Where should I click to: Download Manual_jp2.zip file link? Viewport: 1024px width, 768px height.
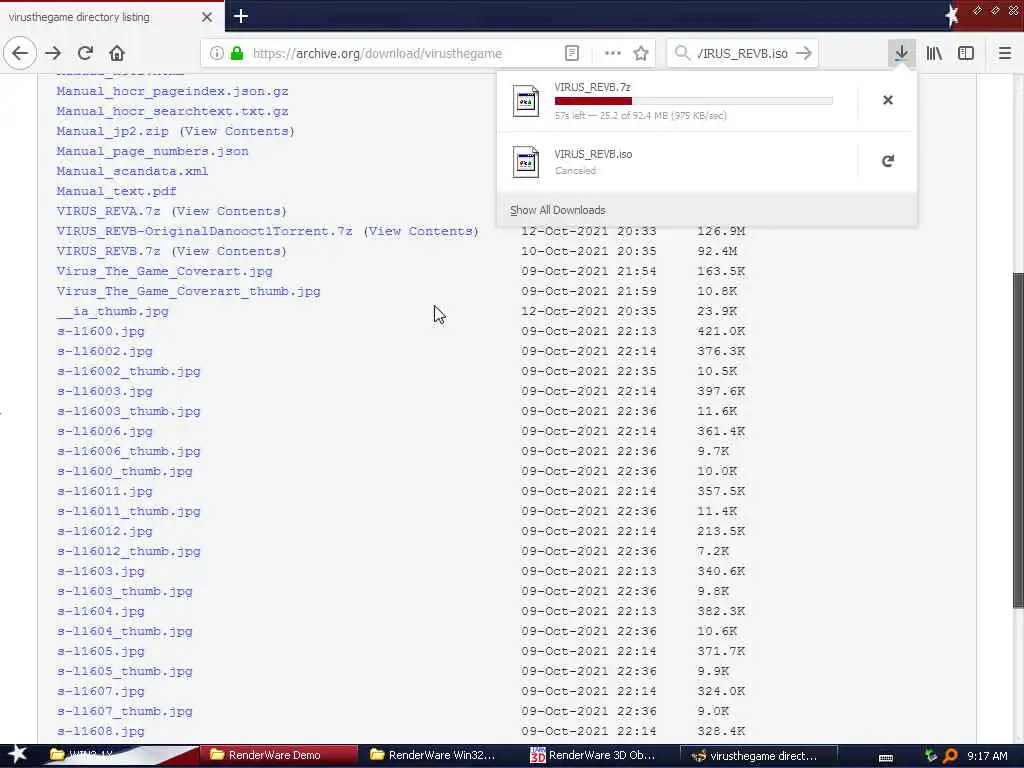[x=112, y=131]
